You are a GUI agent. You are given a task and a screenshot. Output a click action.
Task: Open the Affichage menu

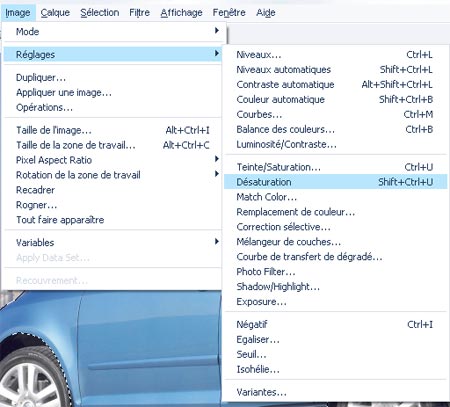coord(181,13)
